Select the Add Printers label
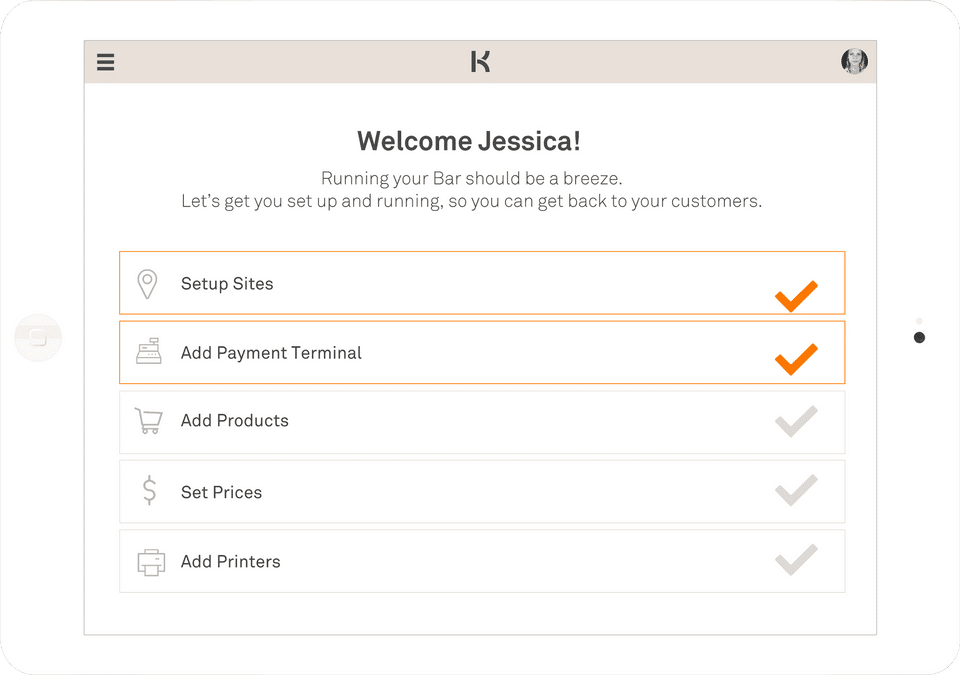This screenshot has height=675, width=960. pos(231,562)
